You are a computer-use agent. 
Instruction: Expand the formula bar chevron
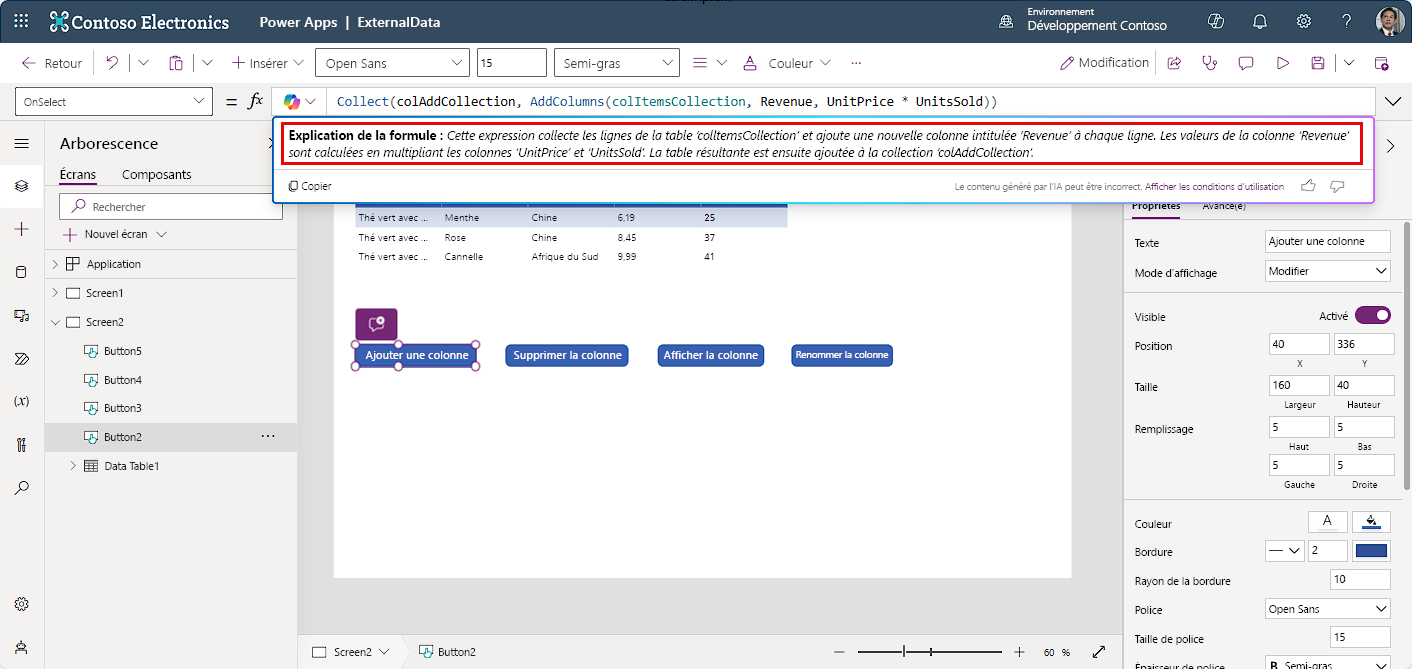tap(1394, 102)
